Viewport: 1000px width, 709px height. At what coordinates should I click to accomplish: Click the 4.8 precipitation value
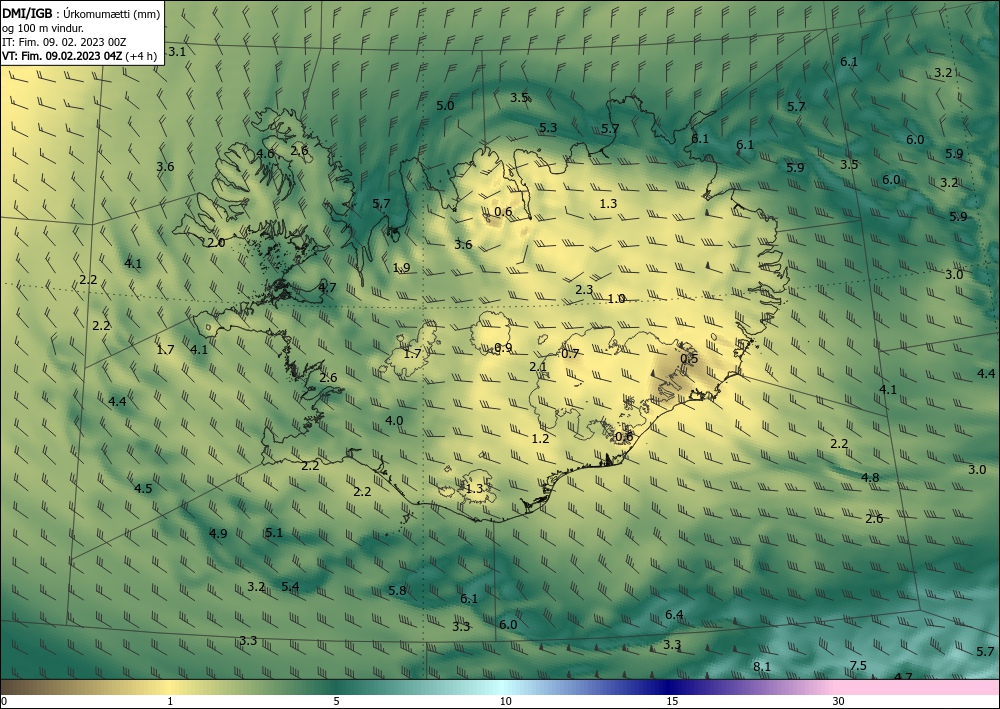[870, 478]
